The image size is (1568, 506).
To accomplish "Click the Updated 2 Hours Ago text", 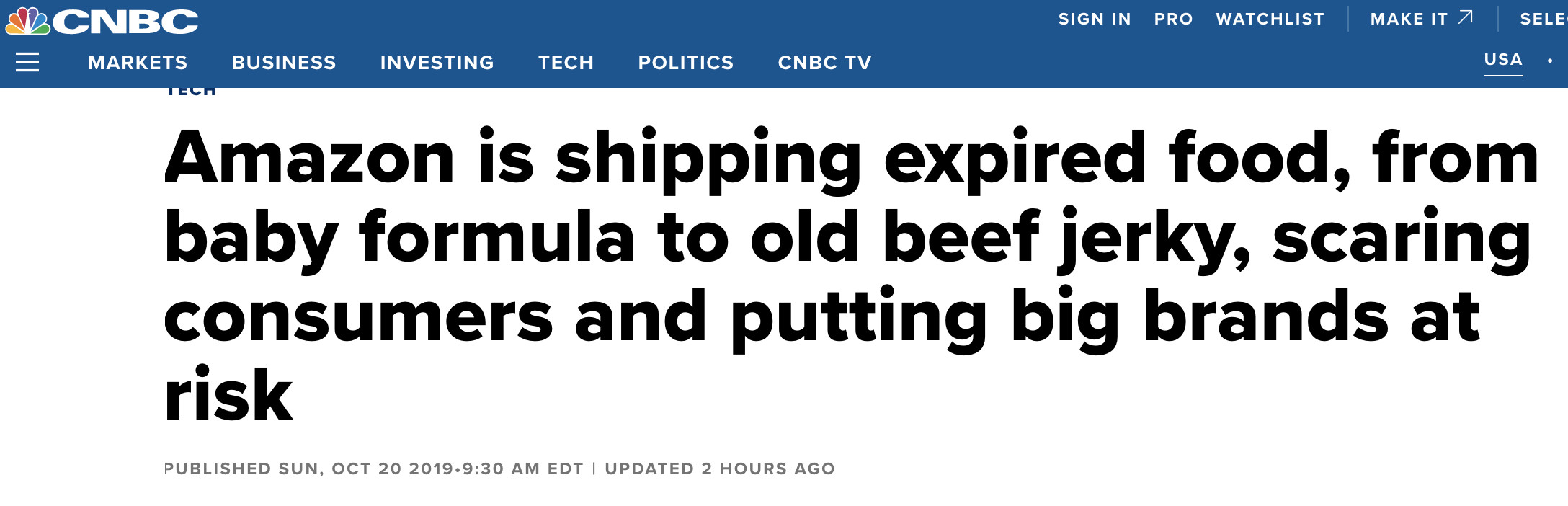I will [x=719, y=469].
